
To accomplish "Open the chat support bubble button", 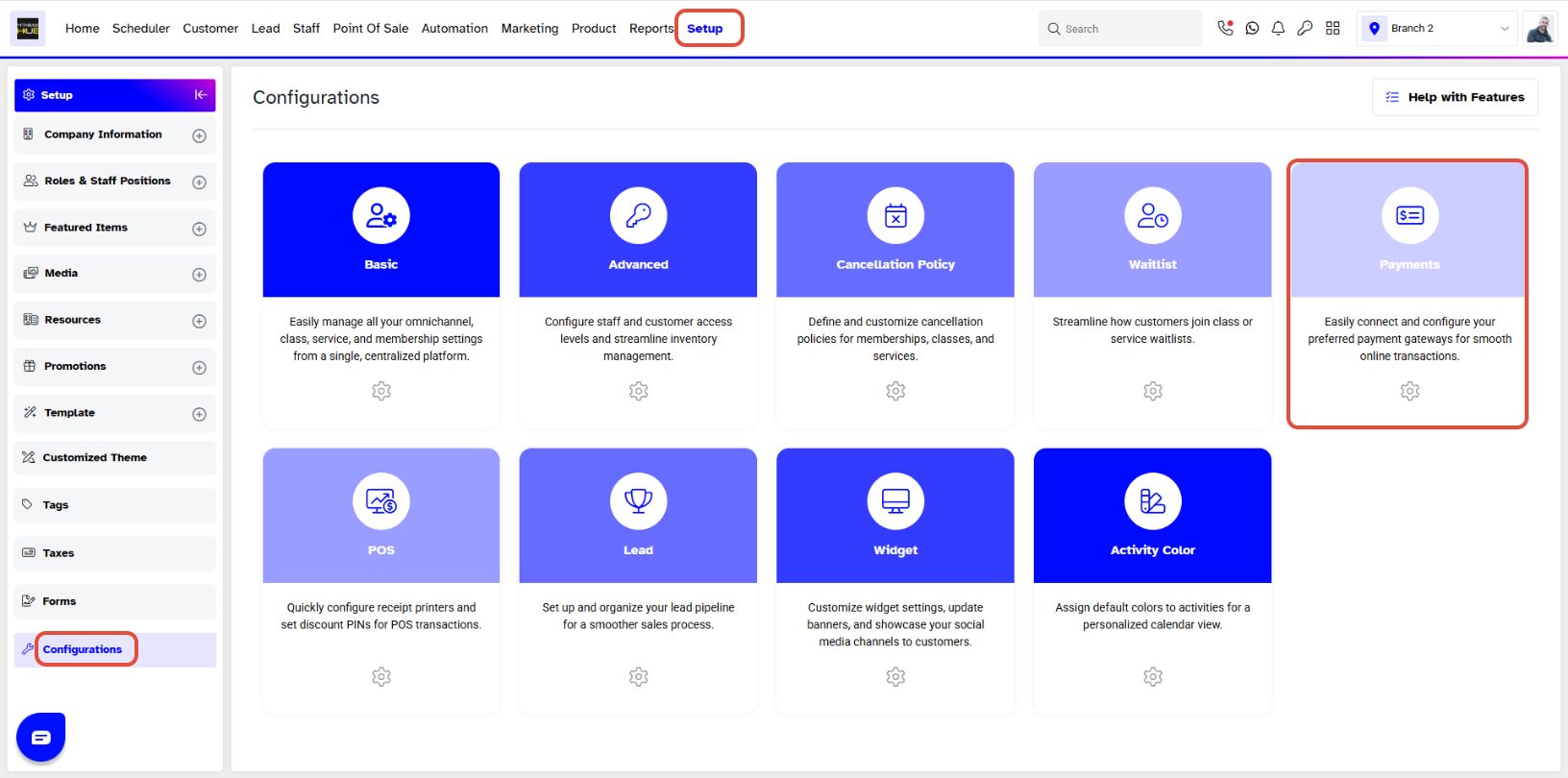I will pyautogui.click(x=40, y=738).
